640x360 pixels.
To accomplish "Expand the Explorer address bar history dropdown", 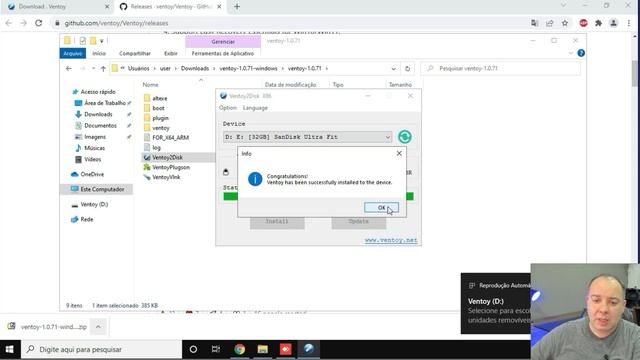I will 393,69.
